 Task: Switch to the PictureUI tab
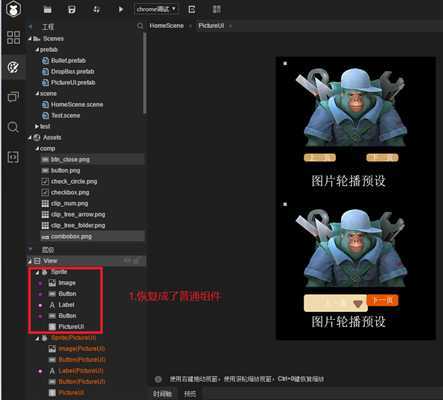coord(211,26)
